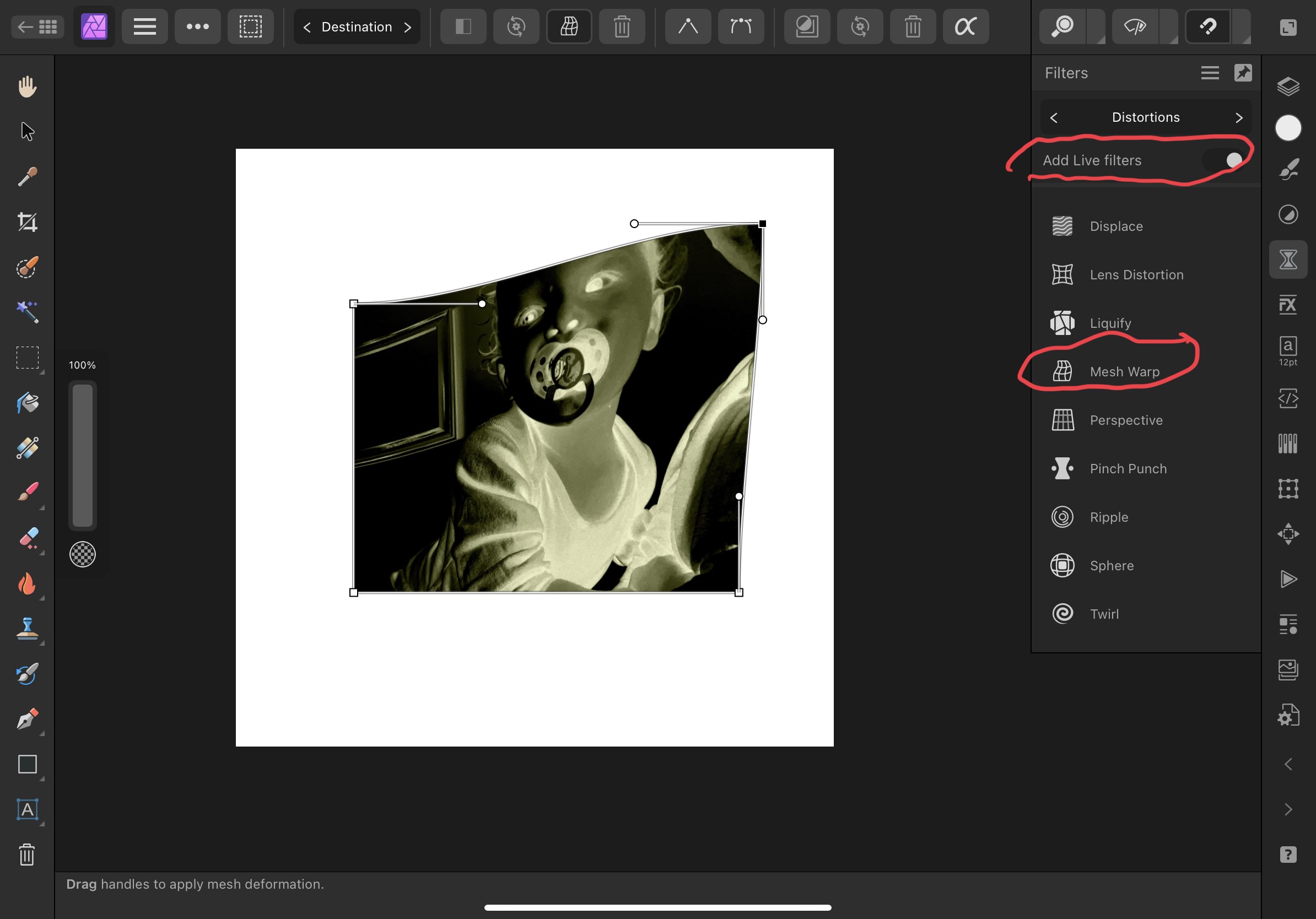Switch Destination mode with right chevron
The height and width of the screenshot is (919, 1316).
coord(407,27)
